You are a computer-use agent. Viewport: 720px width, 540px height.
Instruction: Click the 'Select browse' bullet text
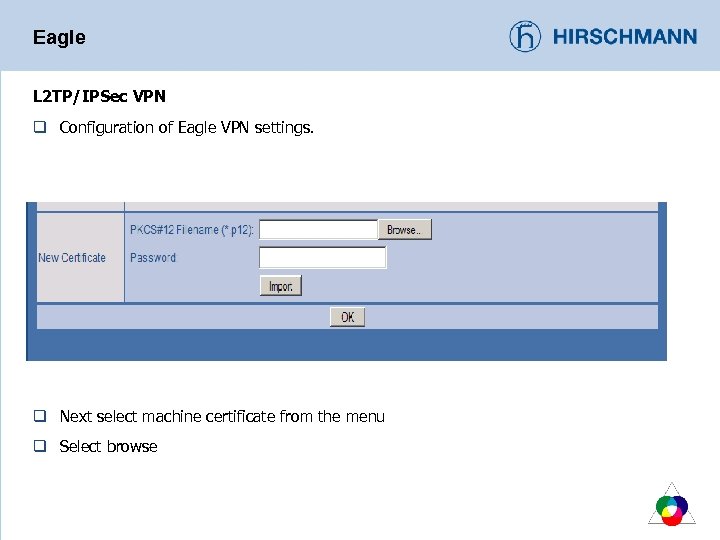tap(108, 446)
